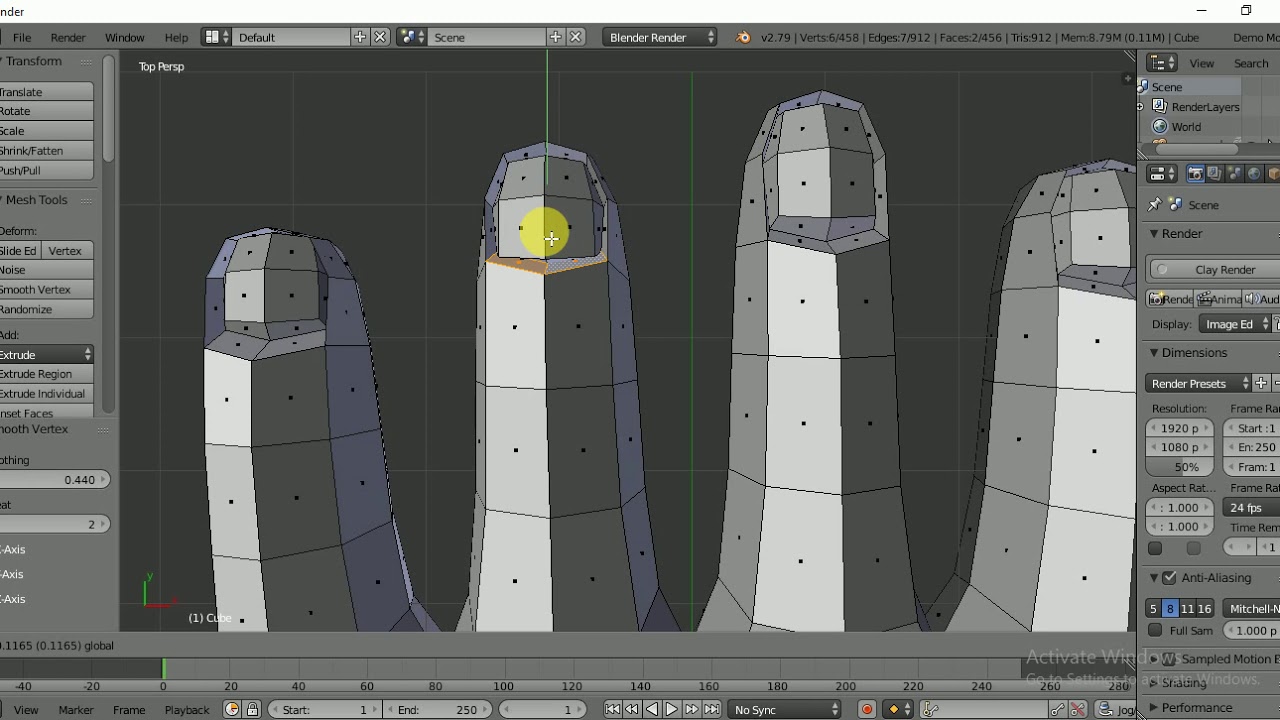This screenshot has height=720, width=1280.
Task: Jump to the last frame in timeline
Action: [x=712, y=709]
